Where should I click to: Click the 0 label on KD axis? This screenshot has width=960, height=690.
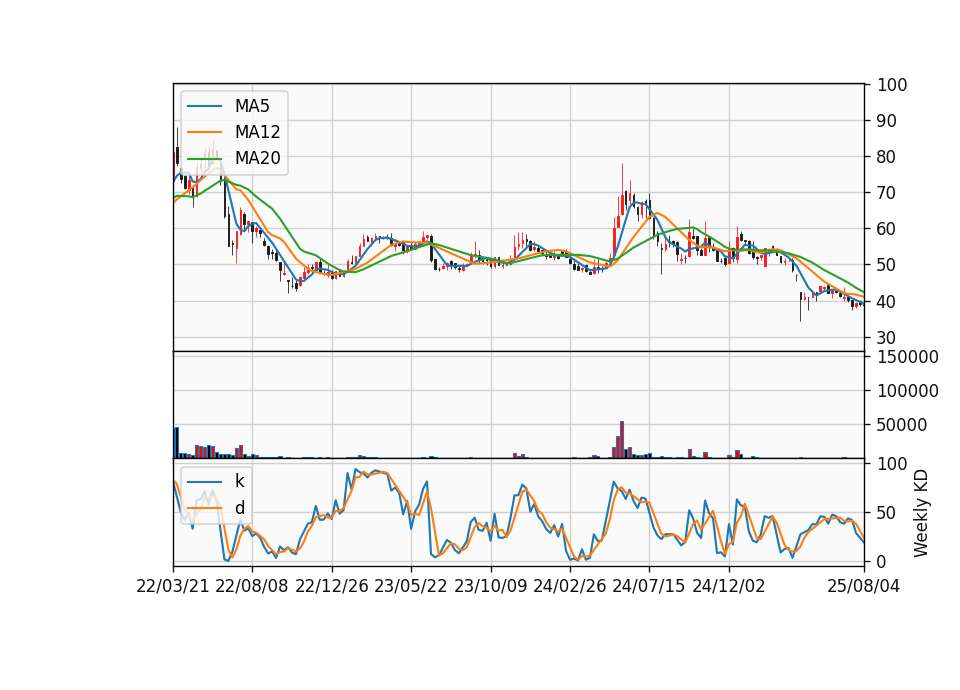coord(882,561)
